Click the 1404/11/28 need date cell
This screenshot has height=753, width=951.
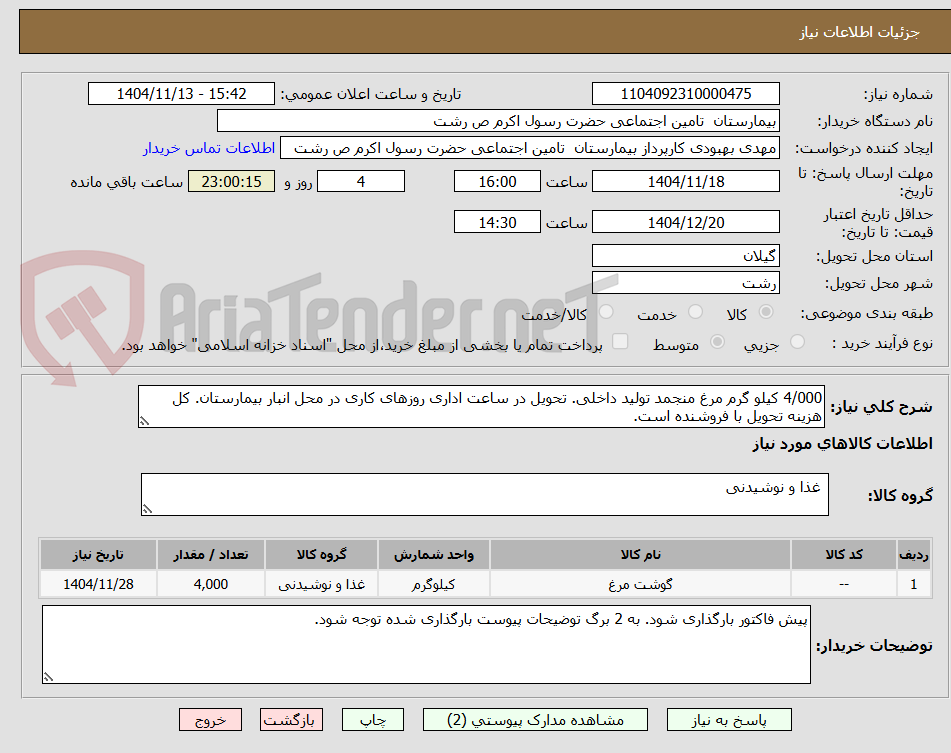[x=98, y=584]
